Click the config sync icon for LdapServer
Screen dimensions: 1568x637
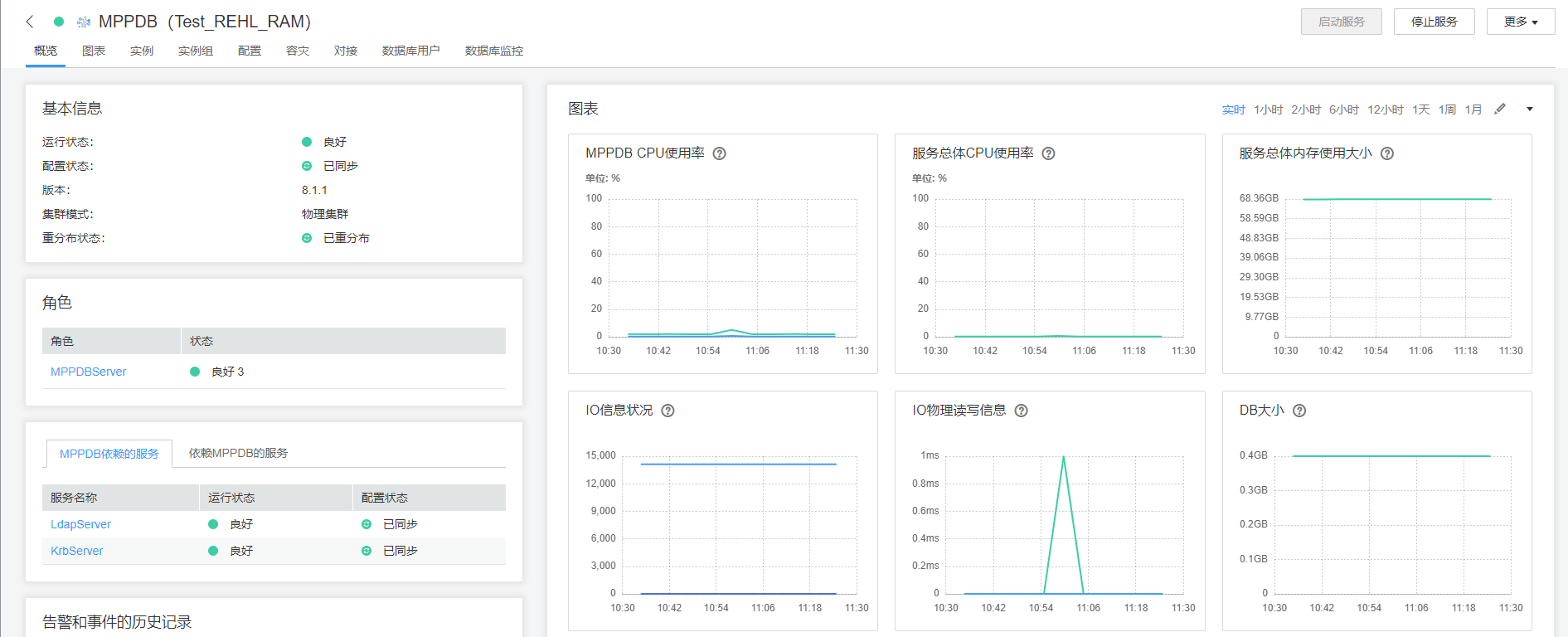(367, 524)
